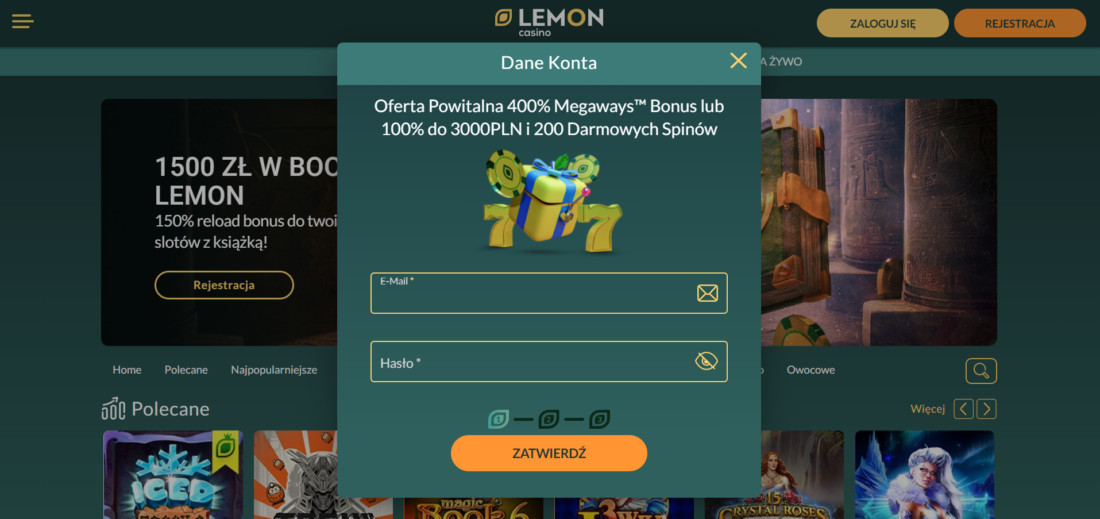The width and height of the screenshot is (1100, 519).
Task: Switch to the Najpopularniejsze category tab
Action: coord(274,370)
